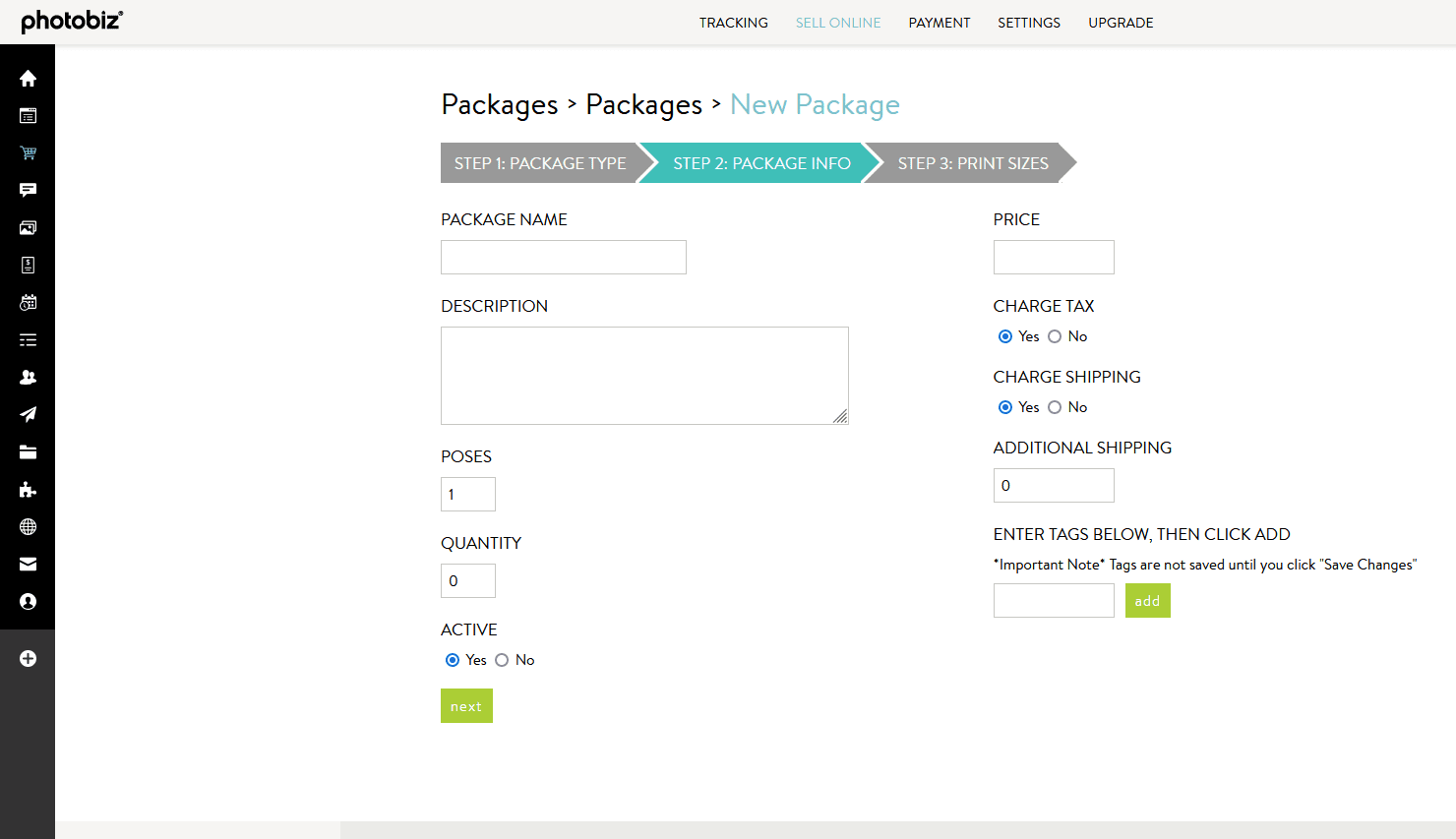Open the shopping cart icon in sidebar
The height and width of the screenshot is (839, 1456).
pos(28,152)
